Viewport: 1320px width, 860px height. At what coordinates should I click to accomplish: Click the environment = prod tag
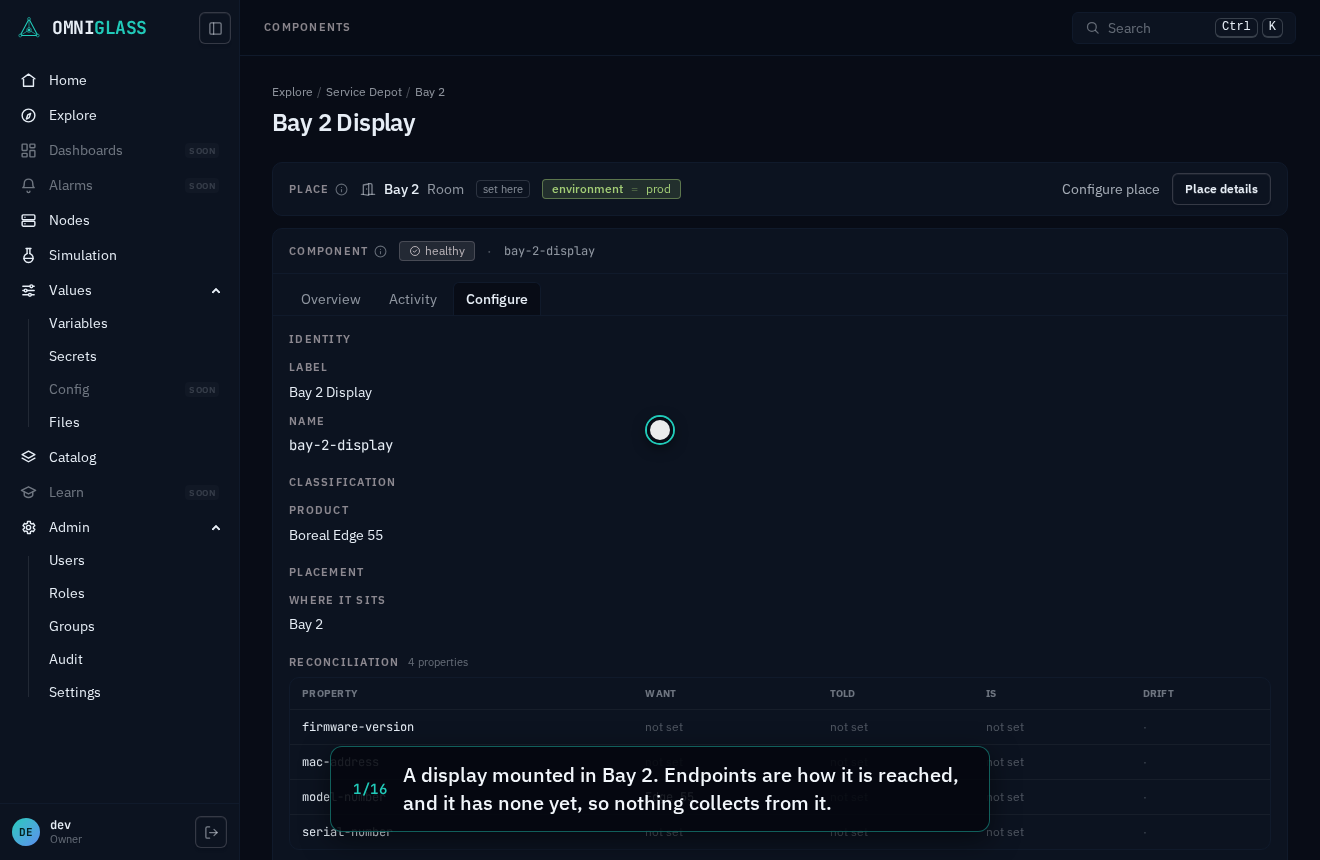click(x=611, y=189)
